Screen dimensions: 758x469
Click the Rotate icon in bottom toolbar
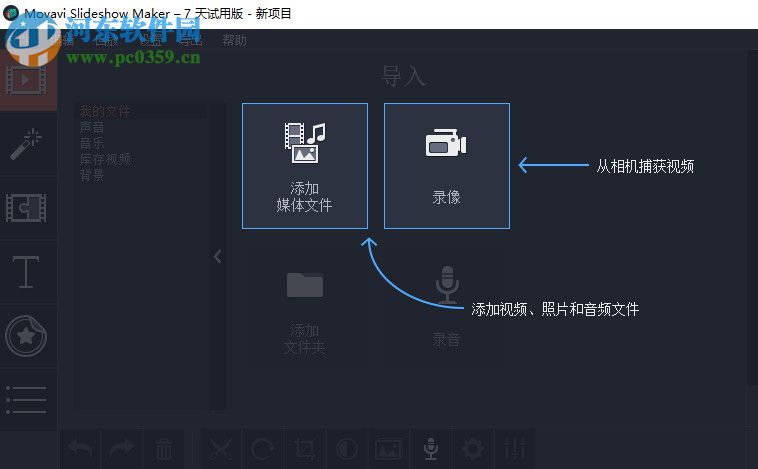(262, 449)
